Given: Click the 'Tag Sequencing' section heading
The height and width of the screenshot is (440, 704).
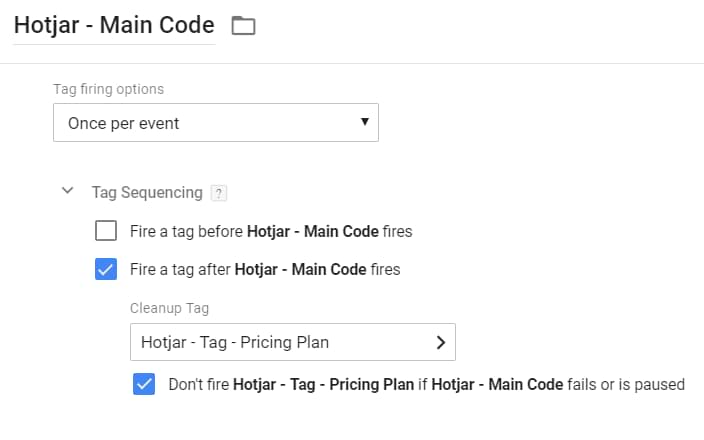Looking at the screenshot, I should point(147,193).
